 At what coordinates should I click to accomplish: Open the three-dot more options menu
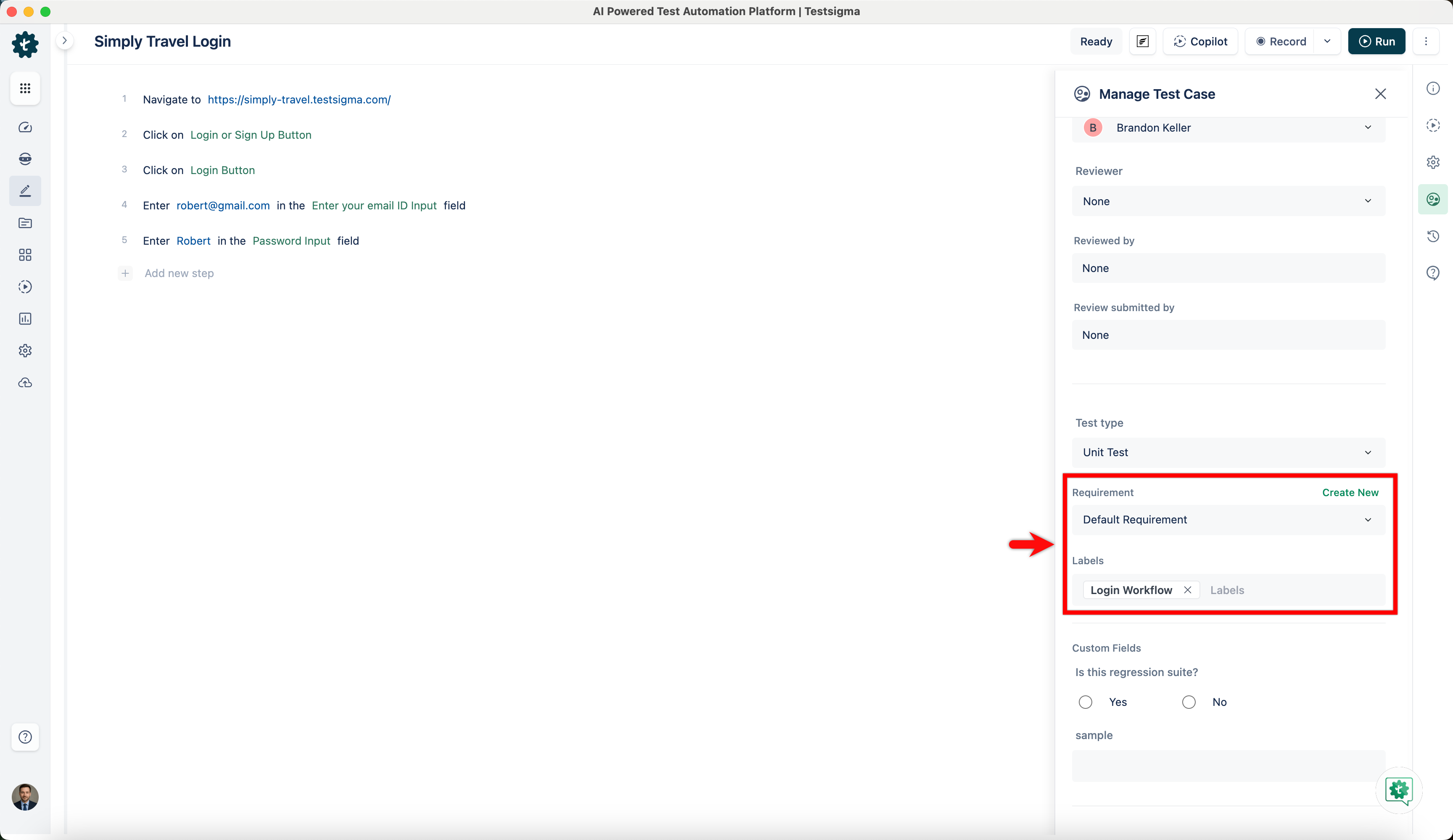(1426, 42)
